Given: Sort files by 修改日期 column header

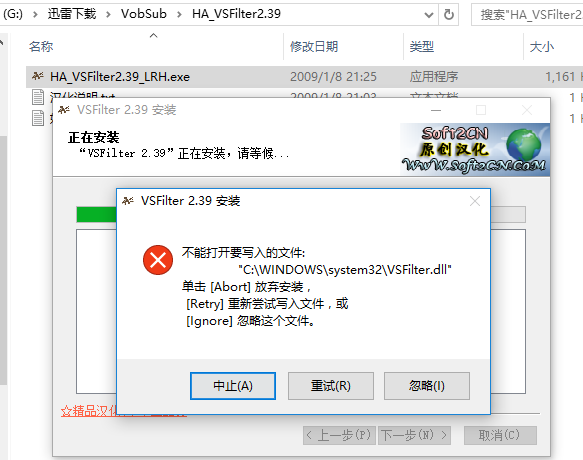Looking at the screenshot, I should click(314, 46).
